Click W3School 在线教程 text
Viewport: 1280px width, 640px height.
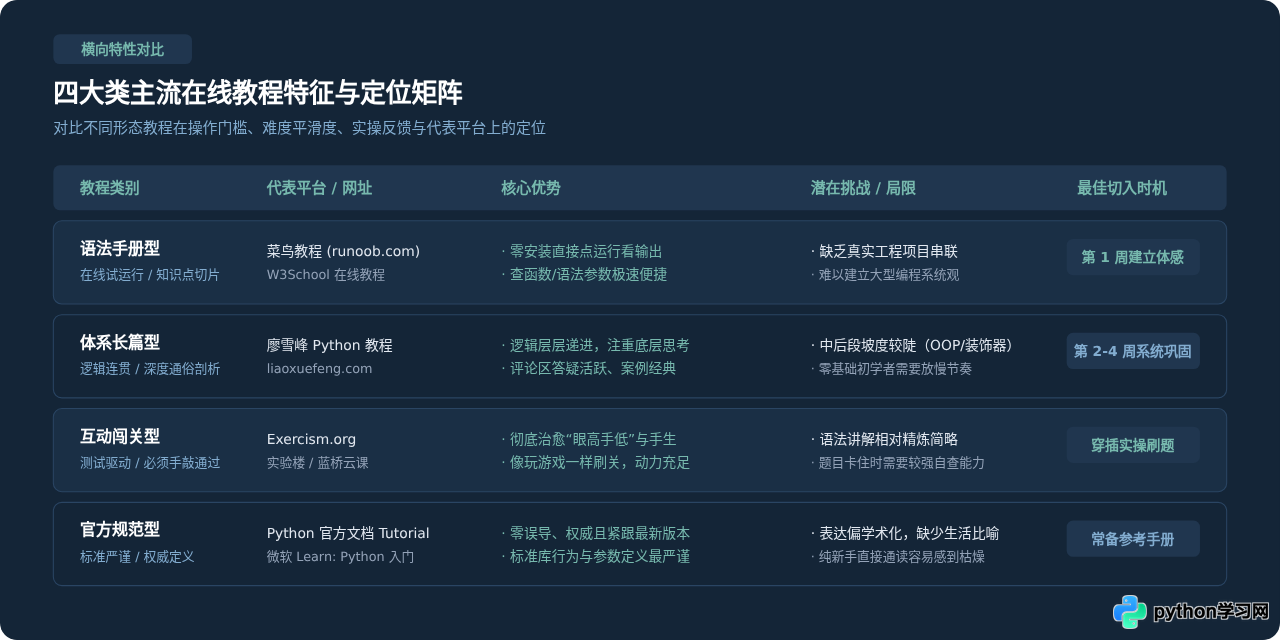coord(326,274)
